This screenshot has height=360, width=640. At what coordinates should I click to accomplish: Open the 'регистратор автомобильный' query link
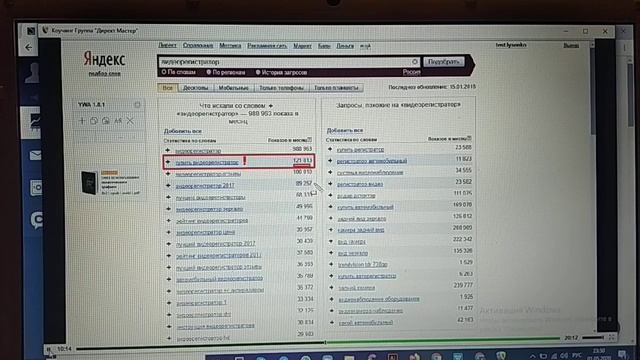point(372,161)
